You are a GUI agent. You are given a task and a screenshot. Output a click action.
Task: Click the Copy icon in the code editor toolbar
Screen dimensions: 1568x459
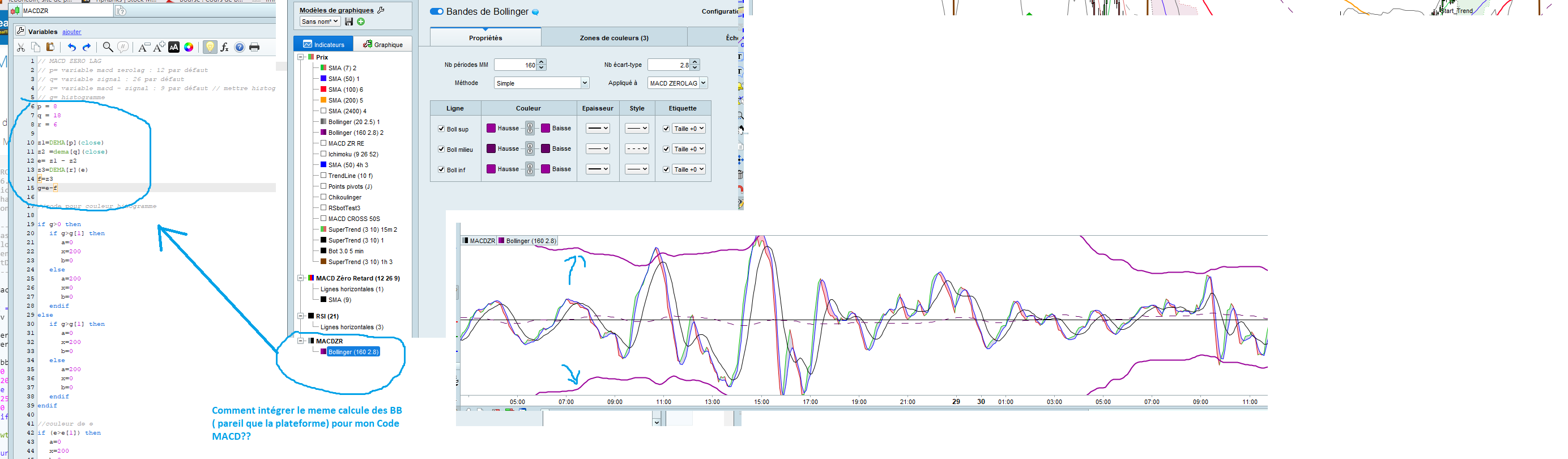[x=36, y=48]
